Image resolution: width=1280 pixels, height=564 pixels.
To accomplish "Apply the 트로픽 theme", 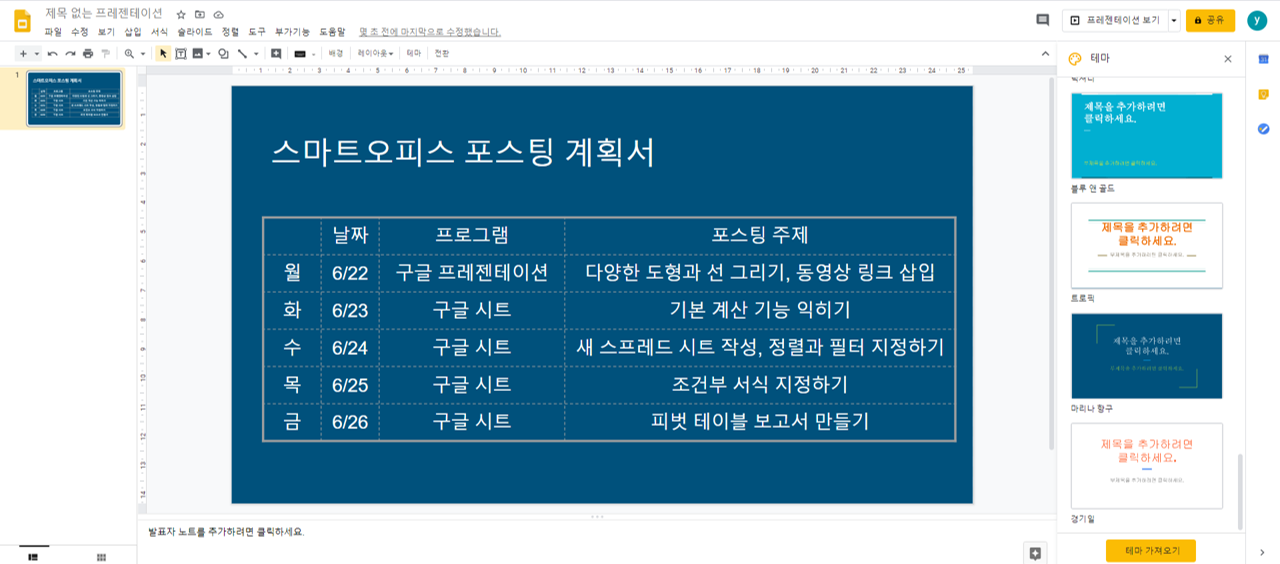I will coord(1146,246).
